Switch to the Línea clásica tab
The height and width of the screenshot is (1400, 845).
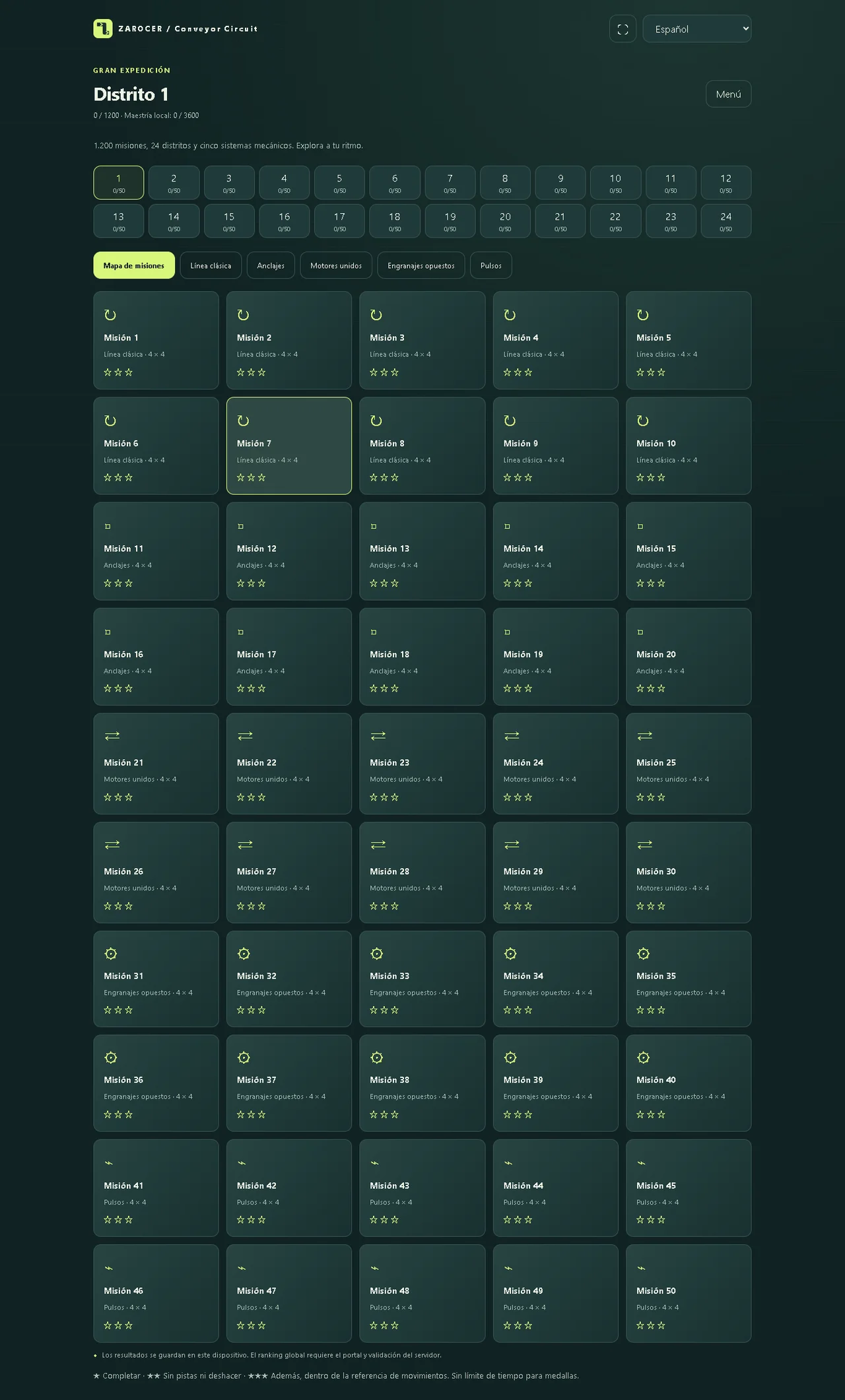tap(211, 265)
